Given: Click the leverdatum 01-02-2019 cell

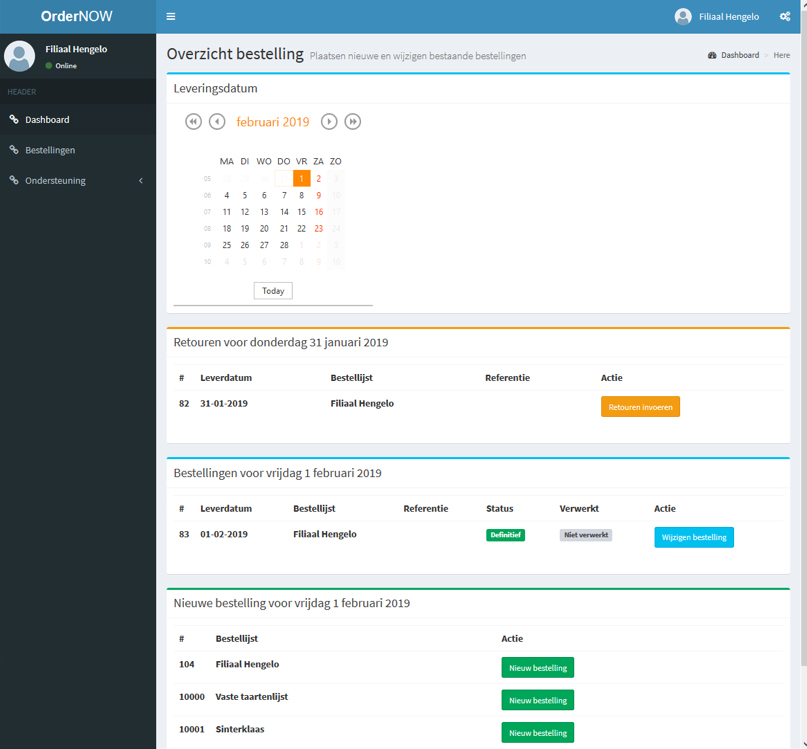Looking at the screenshot, I should (224, 534).
